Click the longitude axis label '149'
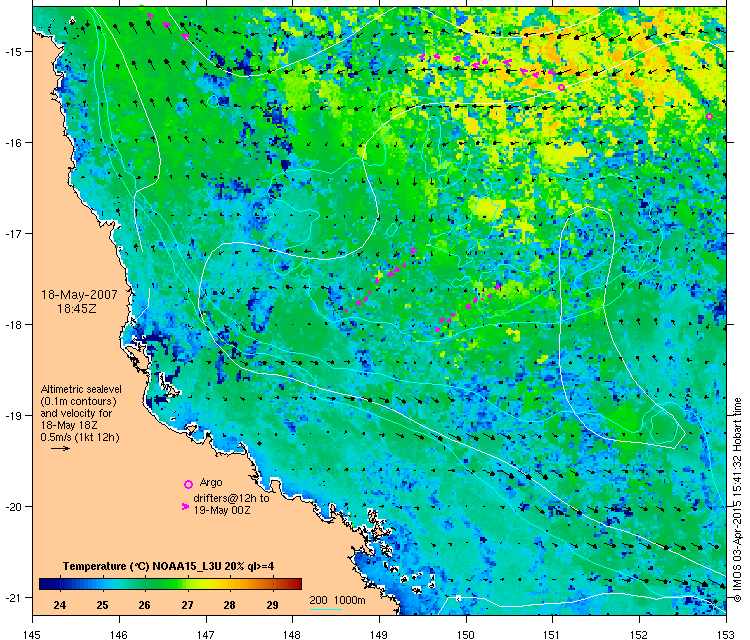The image size is (750, 640). (x=379, y=635)
